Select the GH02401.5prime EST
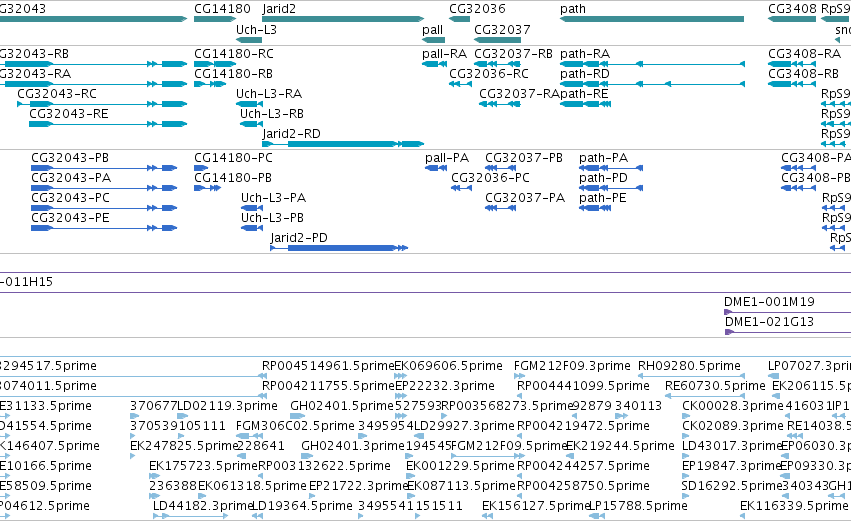 (342, 406)
